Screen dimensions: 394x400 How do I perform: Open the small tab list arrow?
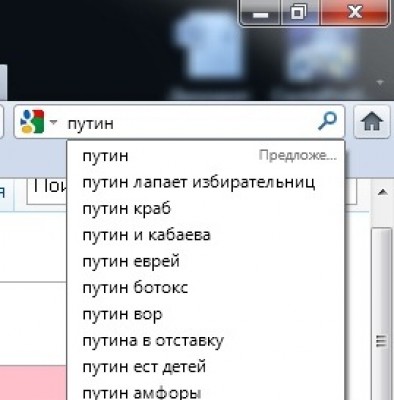(380, 82)
